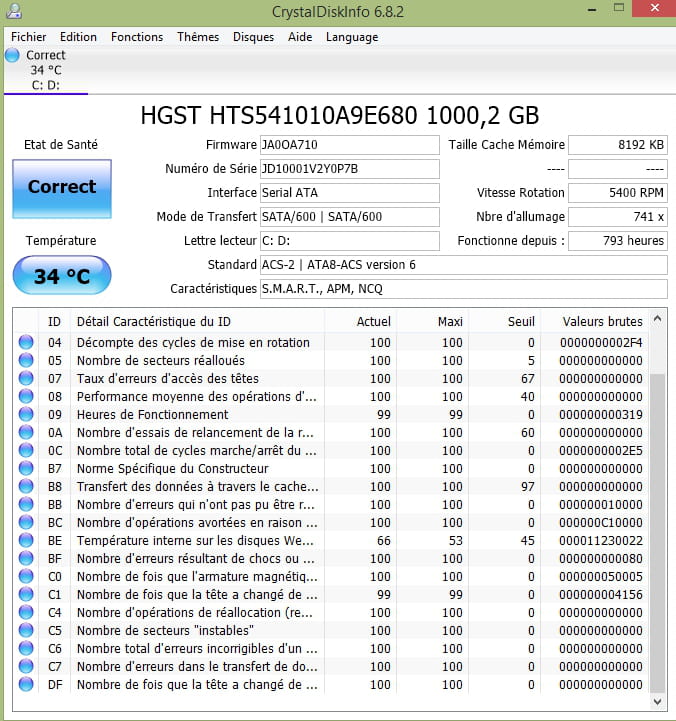The height and width of the screenshot is (721, 676).
Task: Select the Heures de Fonctionnement row
Action: click(331, 414)
